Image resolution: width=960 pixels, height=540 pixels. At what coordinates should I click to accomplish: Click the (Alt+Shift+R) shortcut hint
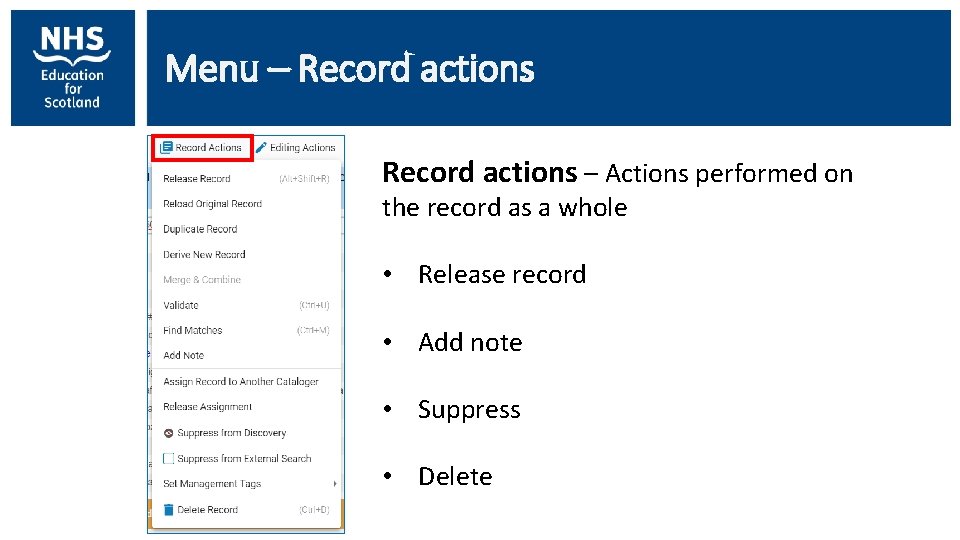point(304,179)
